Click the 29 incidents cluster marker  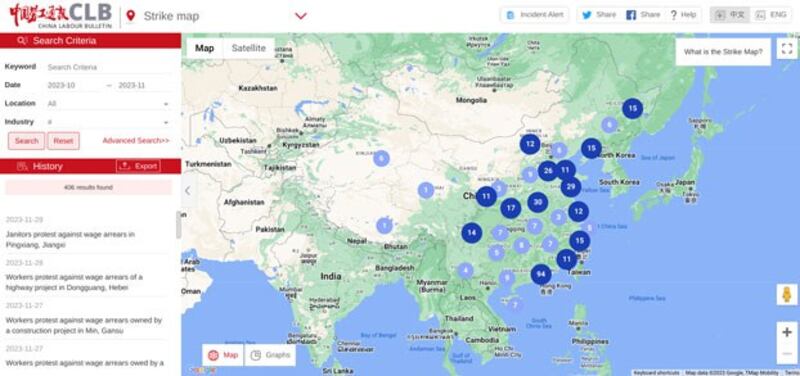(571, 187)
